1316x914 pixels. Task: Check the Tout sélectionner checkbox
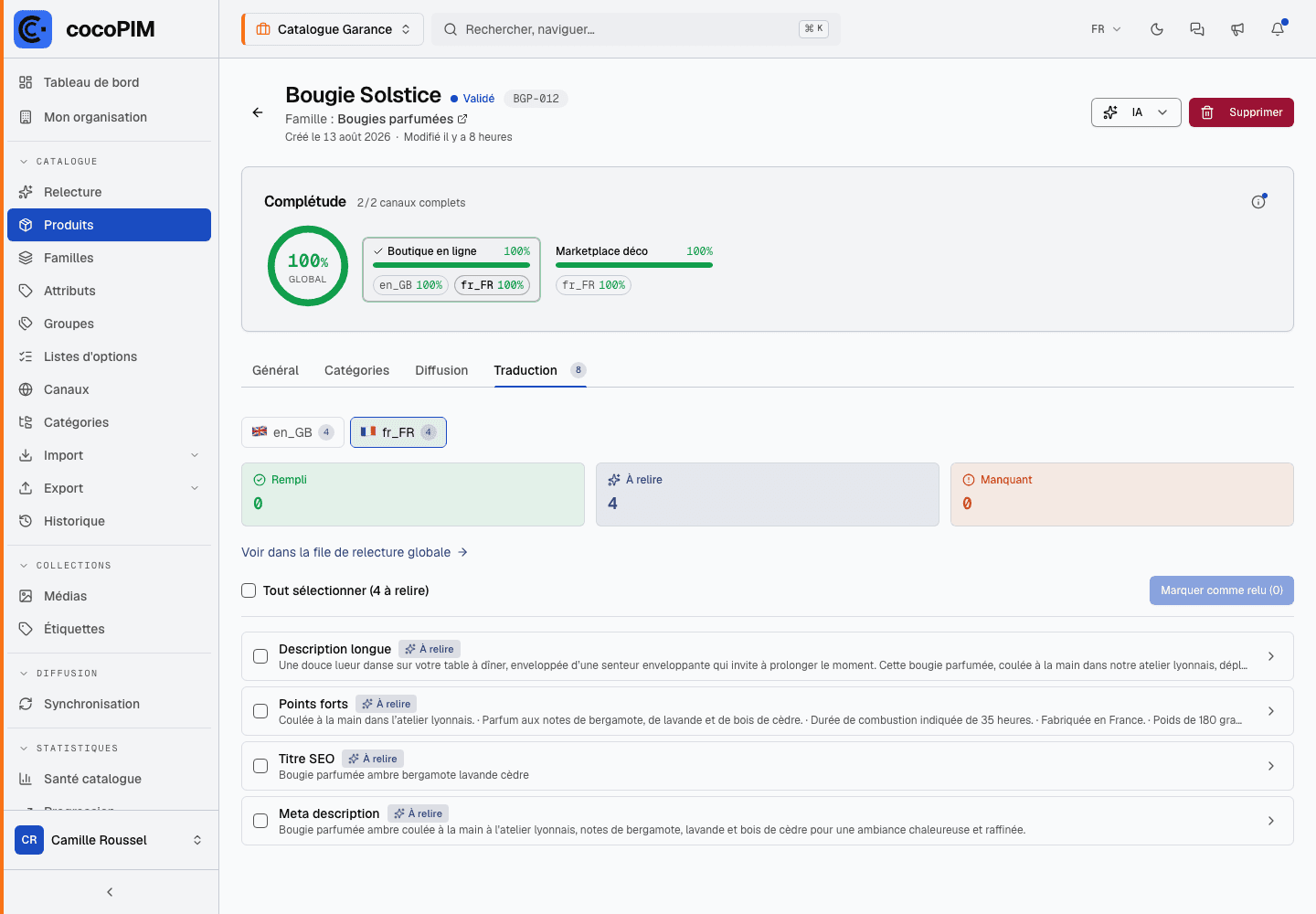(x=249, y=590)
